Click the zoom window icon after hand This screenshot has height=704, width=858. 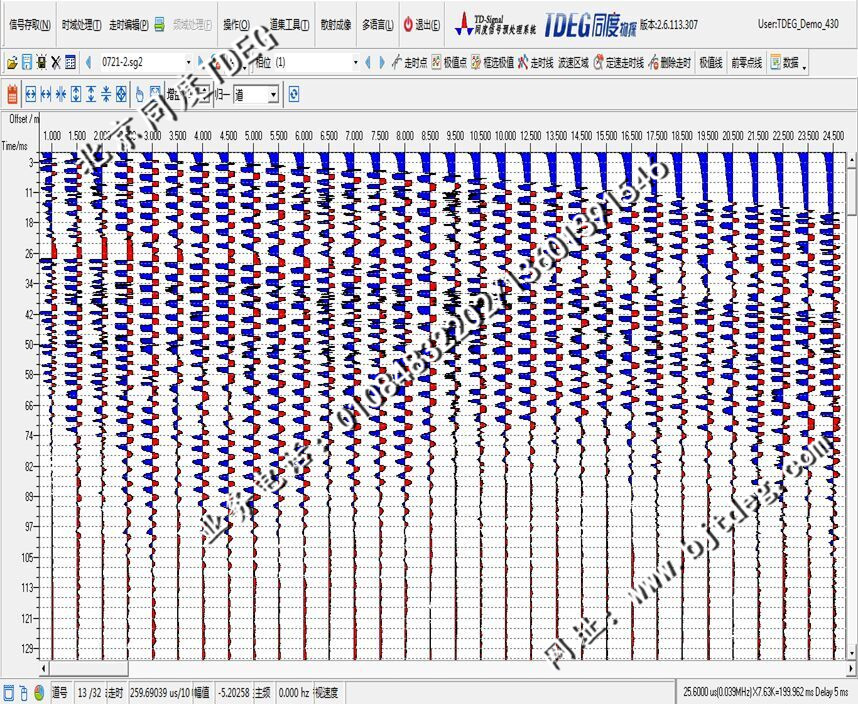point(155,94)
